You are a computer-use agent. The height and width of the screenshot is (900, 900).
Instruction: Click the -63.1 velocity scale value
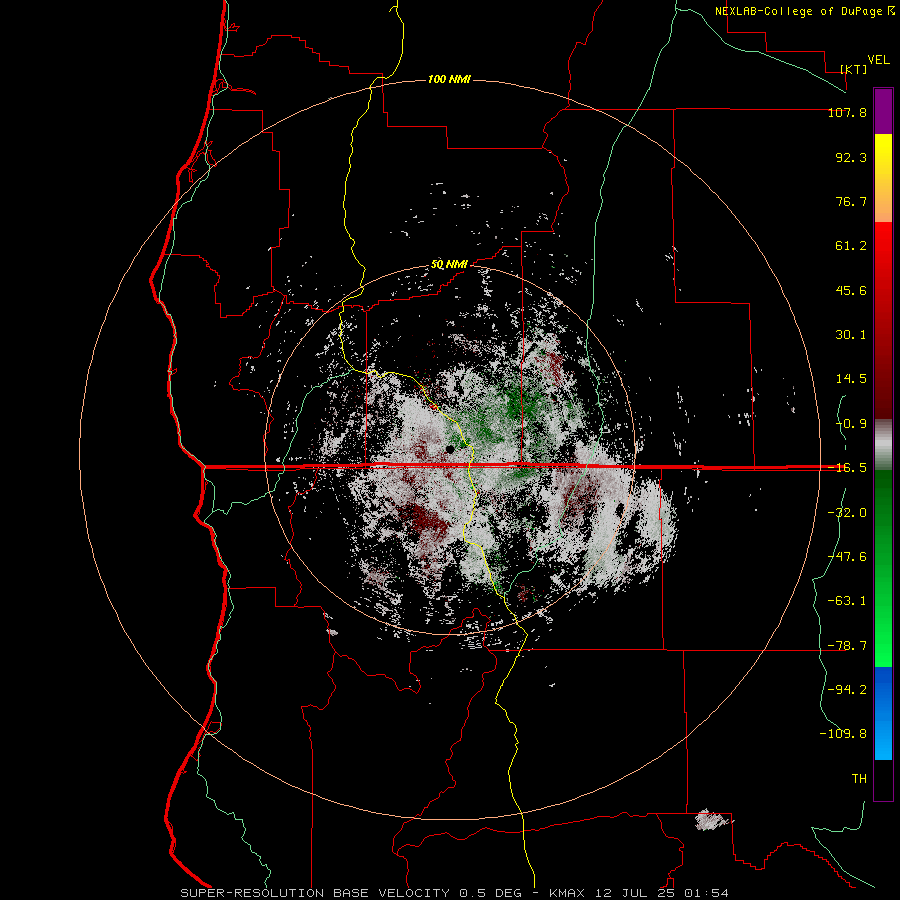click(847, 600)
